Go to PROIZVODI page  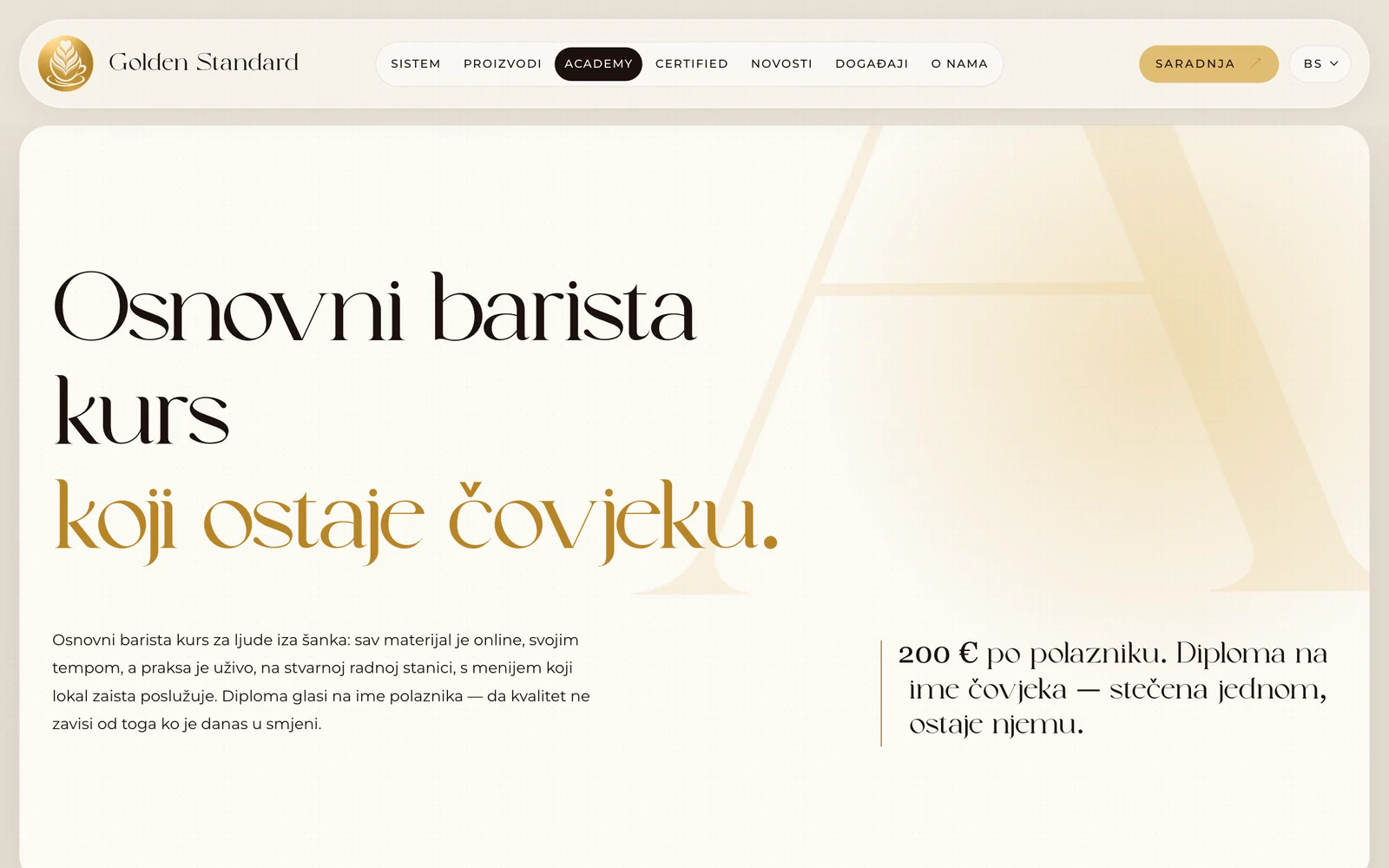coord(503,63)
